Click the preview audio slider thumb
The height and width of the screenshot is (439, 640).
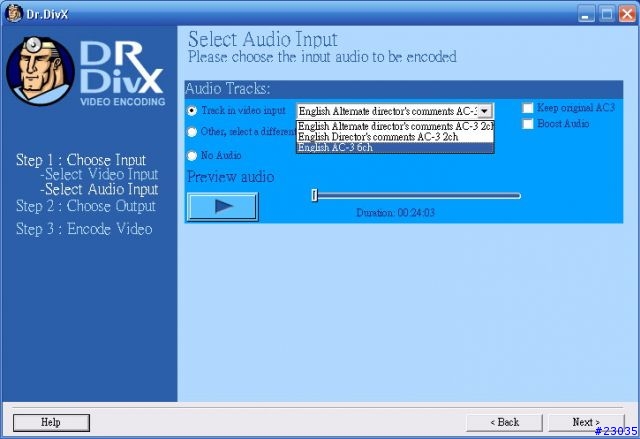314,195
